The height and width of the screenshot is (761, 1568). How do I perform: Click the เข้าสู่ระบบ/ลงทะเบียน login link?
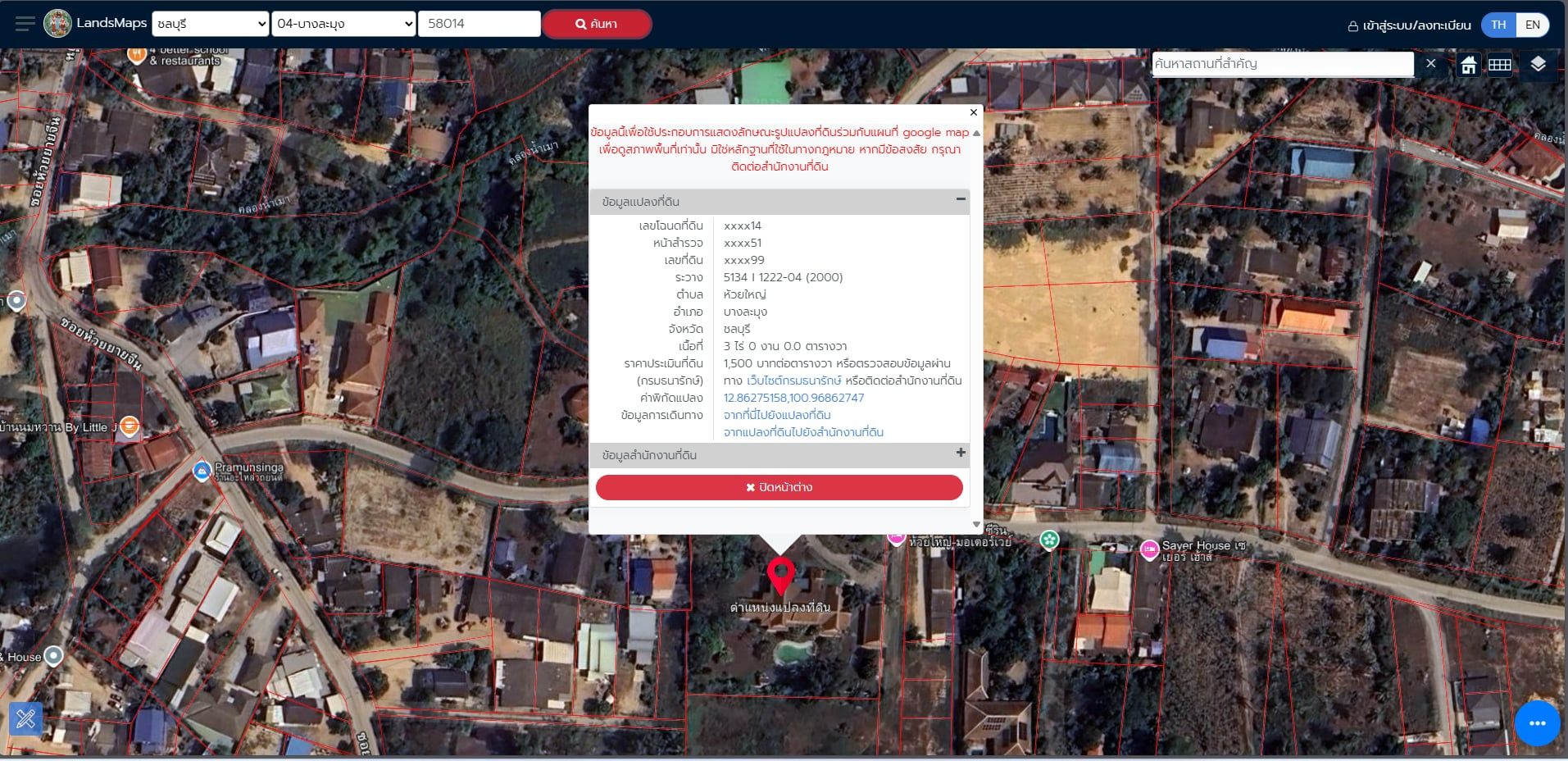[1410, 25]
